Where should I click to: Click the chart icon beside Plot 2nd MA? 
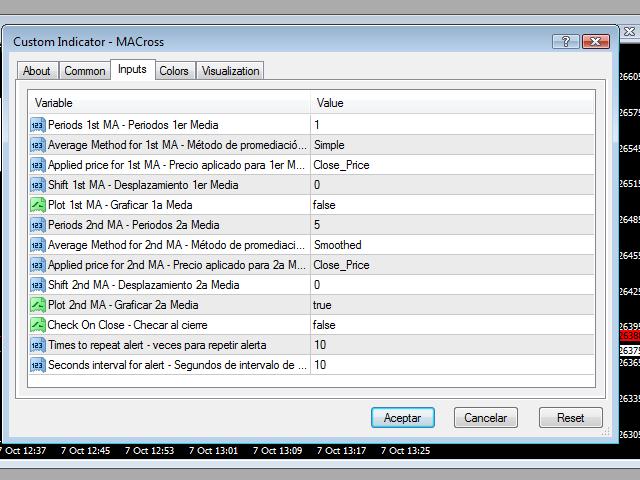[38, 305]
